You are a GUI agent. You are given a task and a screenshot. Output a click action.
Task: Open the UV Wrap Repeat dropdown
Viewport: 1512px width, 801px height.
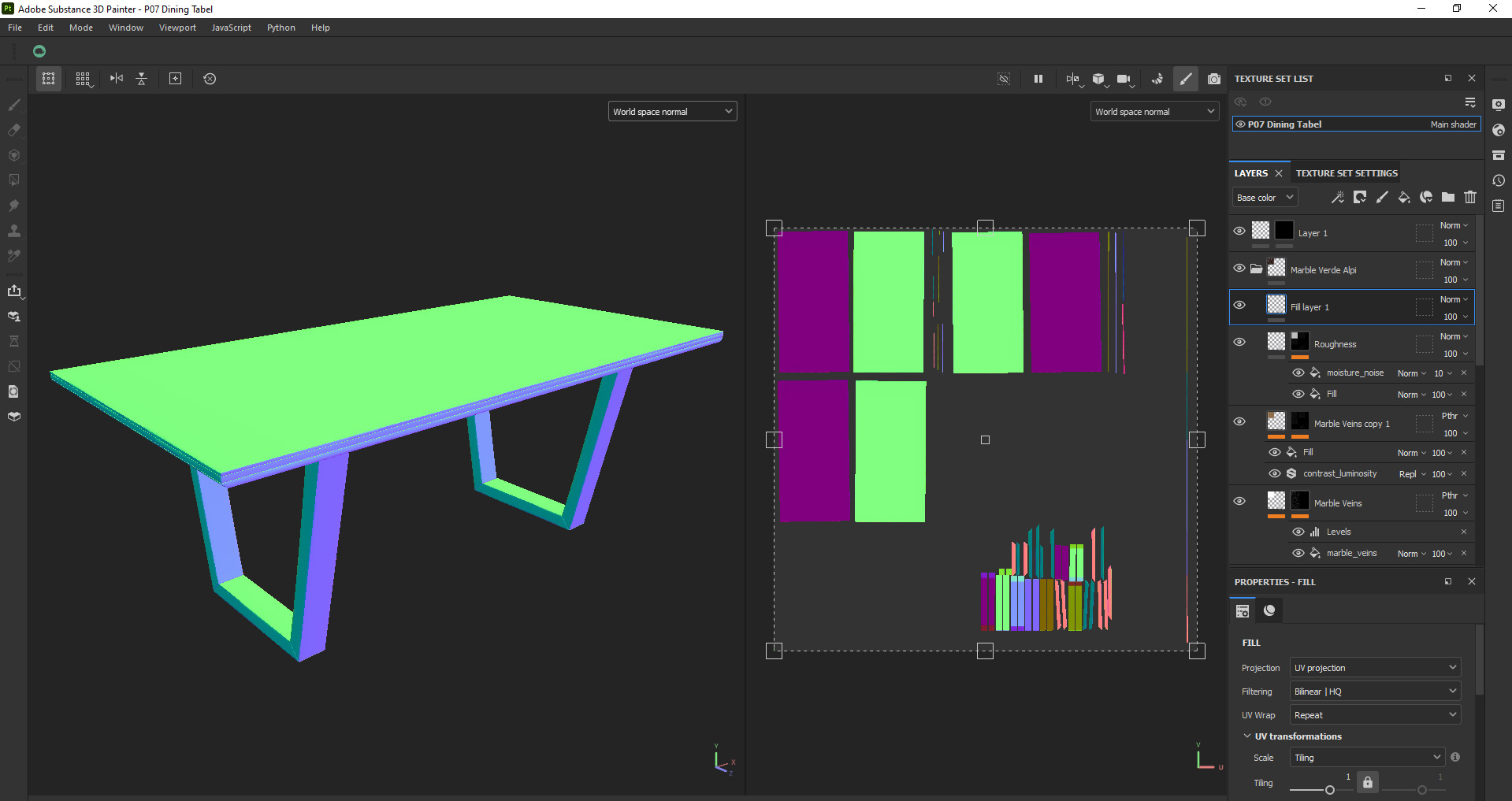pos(1375,715)
